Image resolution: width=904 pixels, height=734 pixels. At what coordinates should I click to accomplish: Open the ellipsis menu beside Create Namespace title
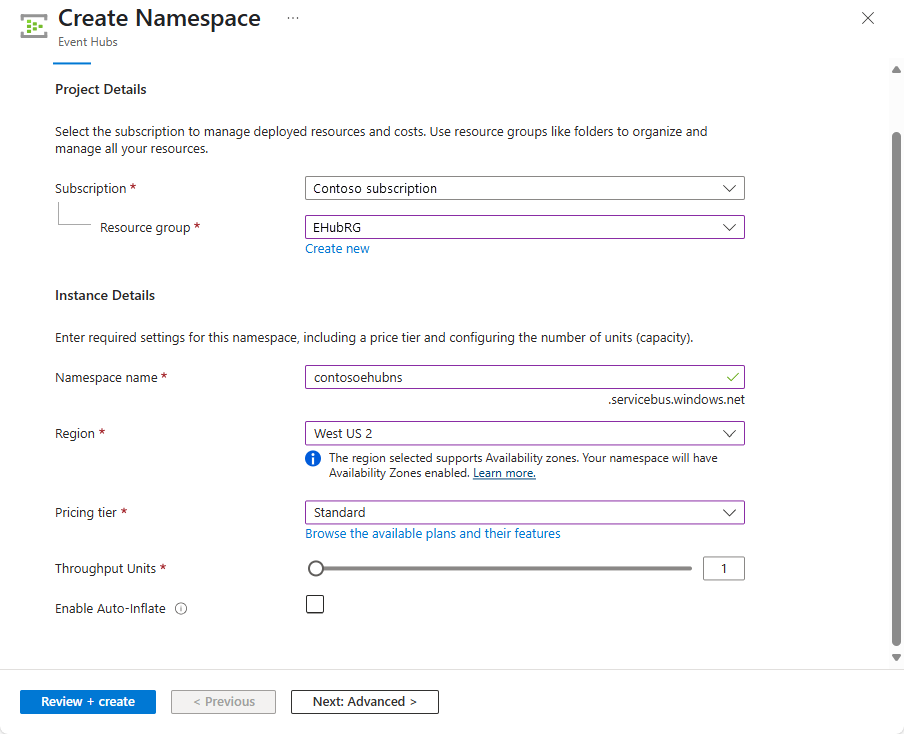292,18
